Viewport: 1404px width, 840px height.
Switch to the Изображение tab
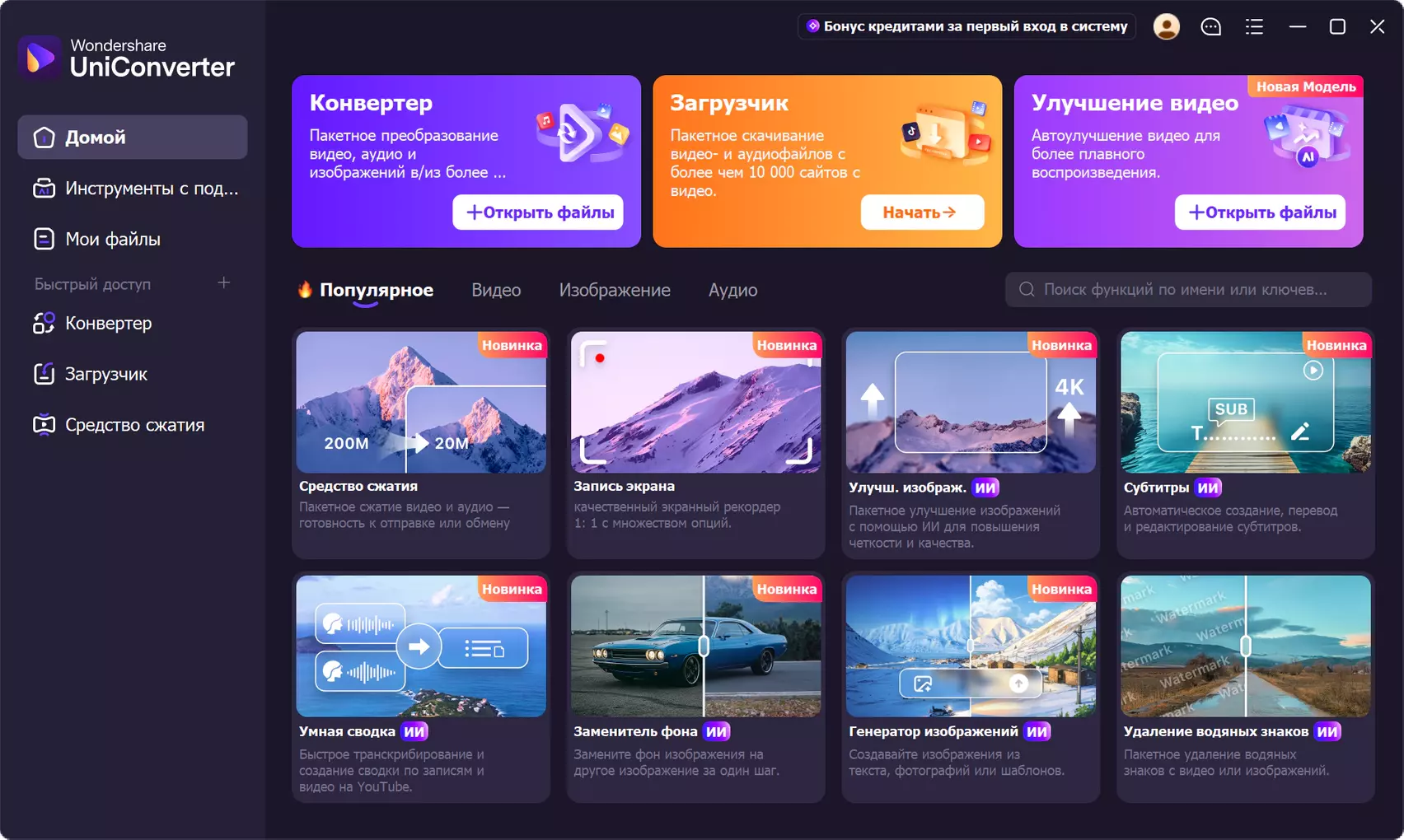(x=615, y=290)
